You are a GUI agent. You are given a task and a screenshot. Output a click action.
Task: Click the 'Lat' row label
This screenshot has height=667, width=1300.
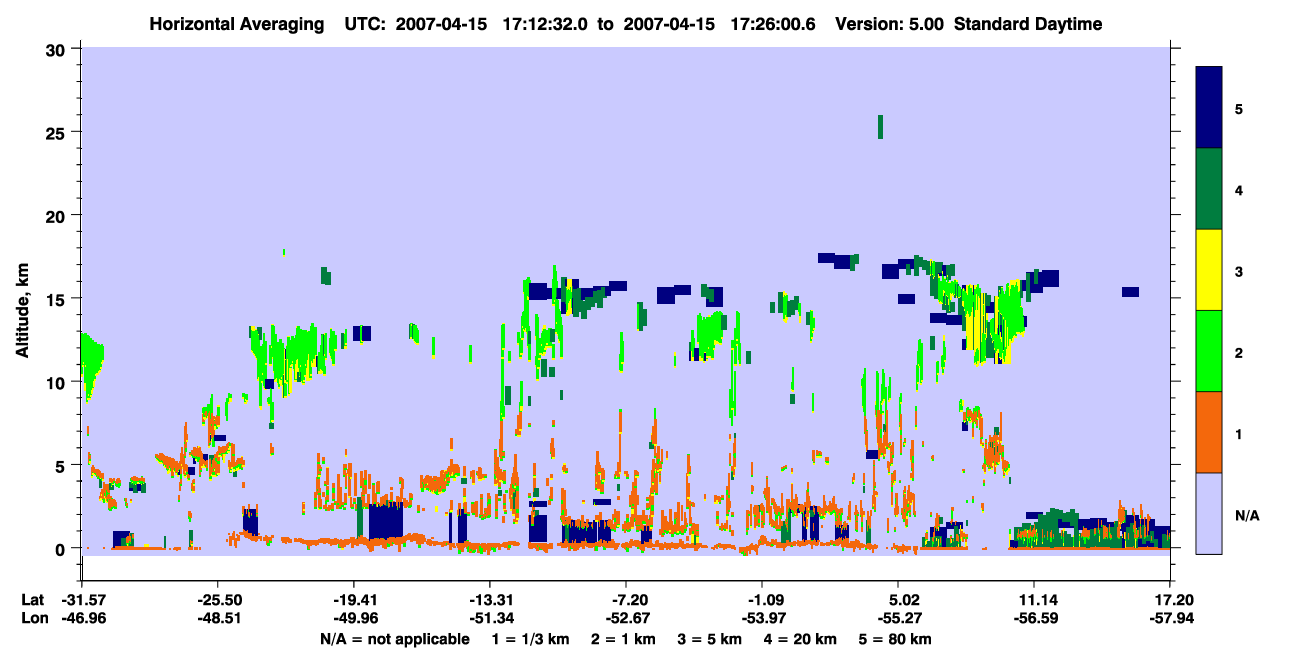pos(32,600)
